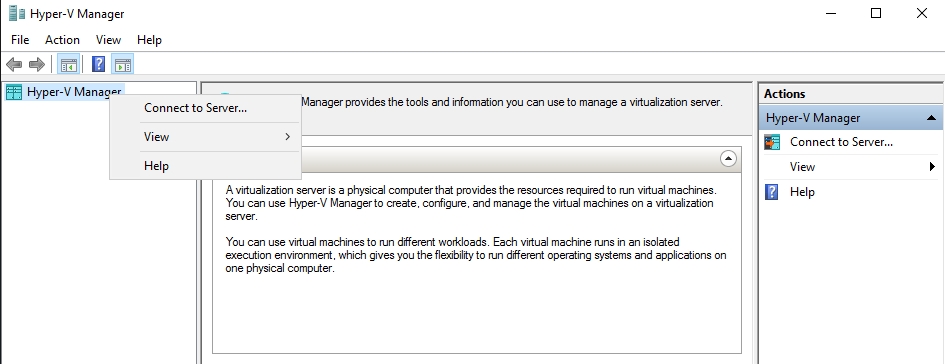This screenshot has height=364, width=945.
Task: Click the Hyper-V Manager title bar app icon
Action: click(x=17, y=13)
